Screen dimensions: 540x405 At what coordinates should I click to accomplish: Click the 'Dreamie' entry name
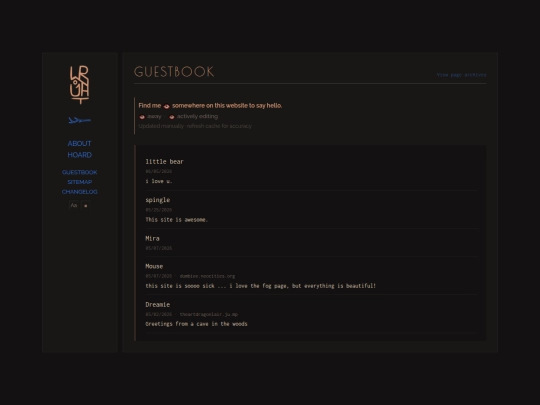pyautogui.click(x=158, y=305)
